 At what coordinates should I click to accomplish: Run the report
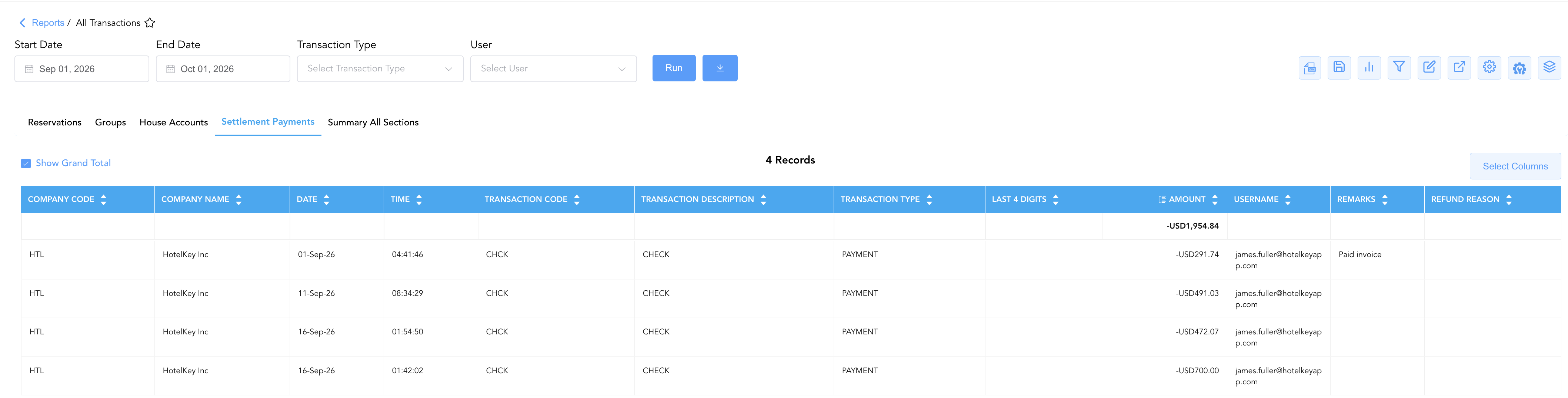point(674,68)
